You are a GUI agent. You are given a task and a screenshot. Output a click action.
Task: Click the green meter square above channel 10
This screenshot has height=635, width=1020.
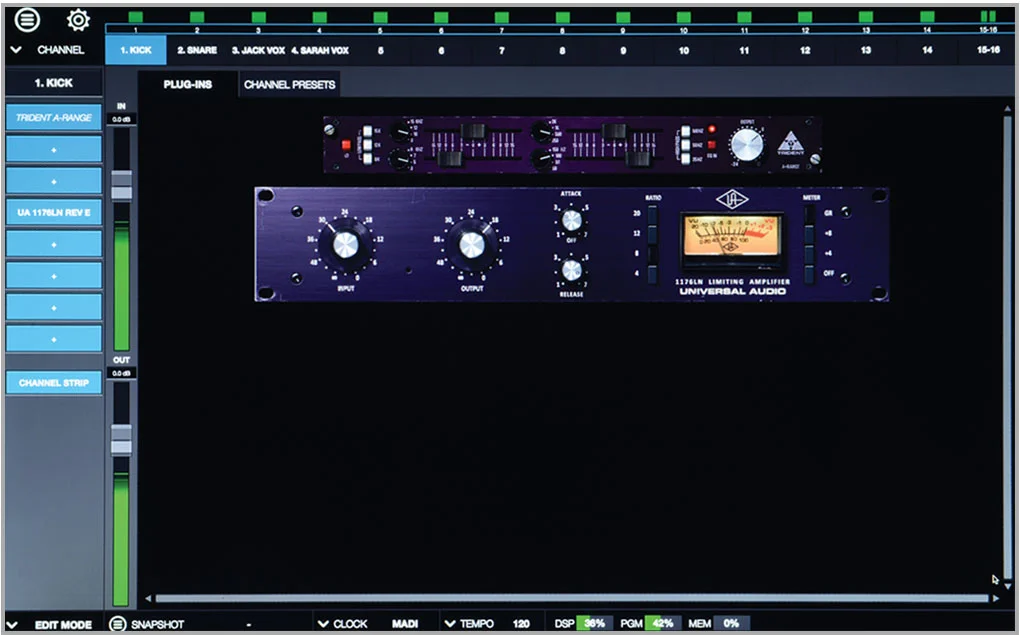[x=684, y=17]
